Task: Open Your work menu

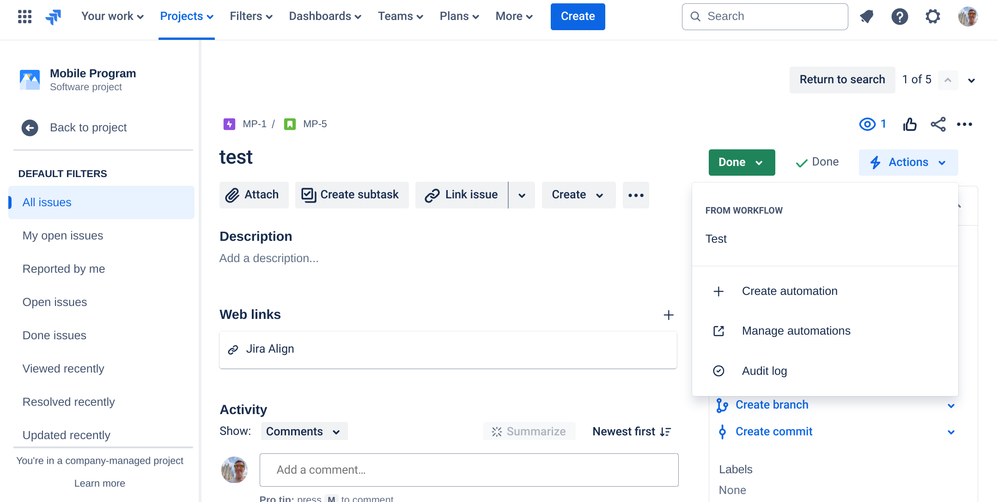Action: [112, 17]
